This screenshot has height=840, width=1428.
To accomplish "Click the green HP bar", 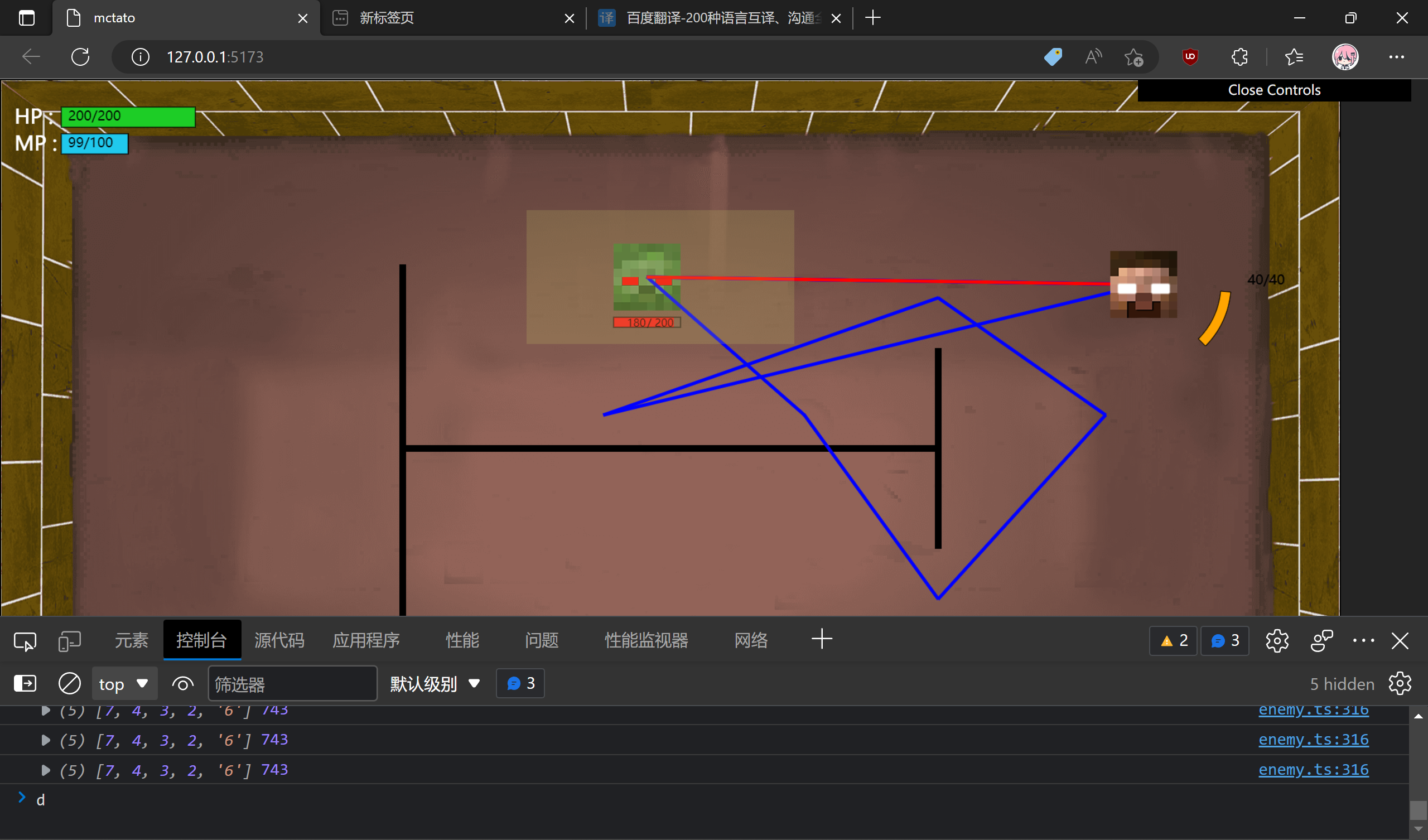I will tap(128, 116).
